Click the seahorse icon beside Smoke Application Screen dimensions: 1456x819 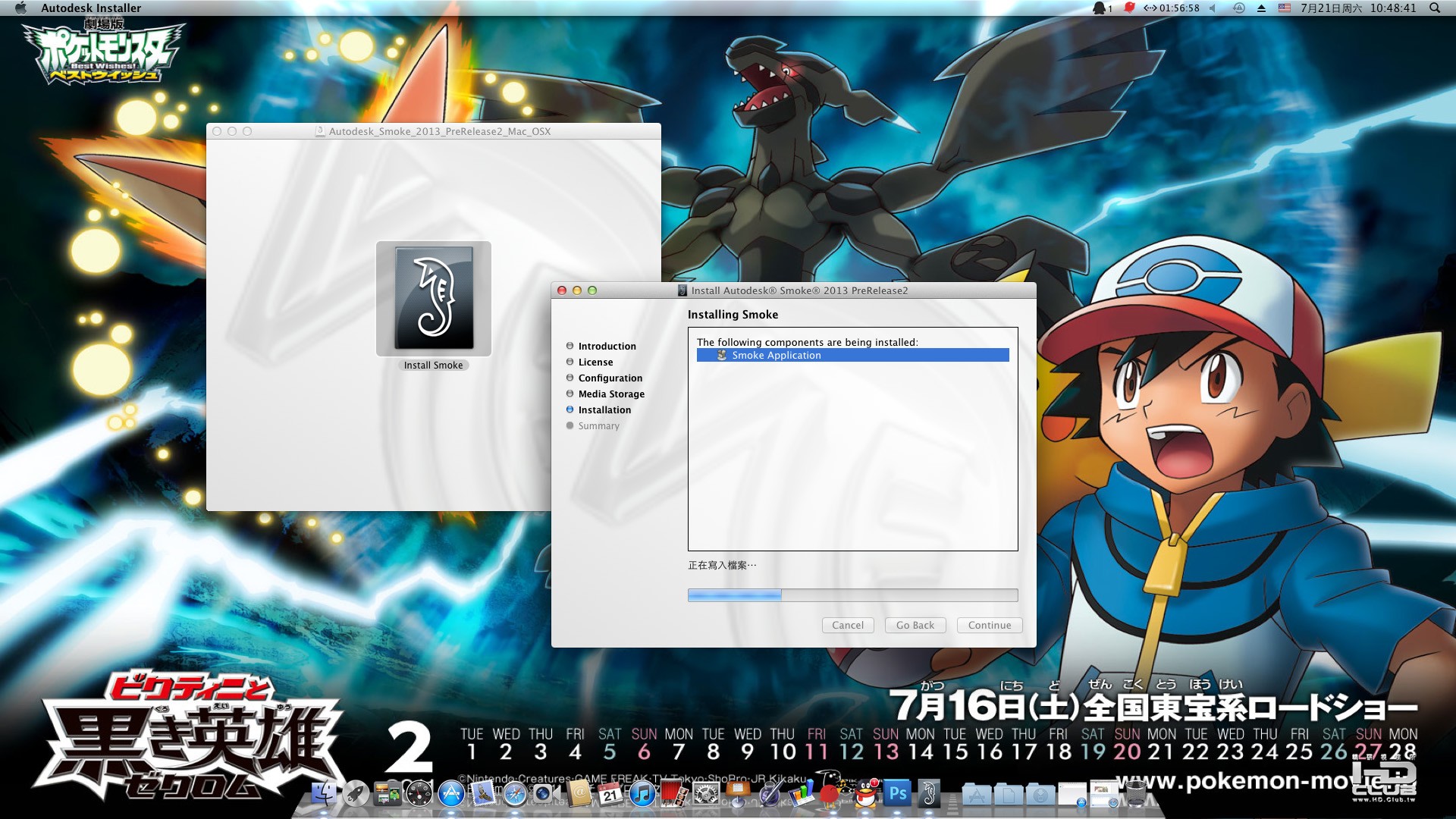(722, 355)
